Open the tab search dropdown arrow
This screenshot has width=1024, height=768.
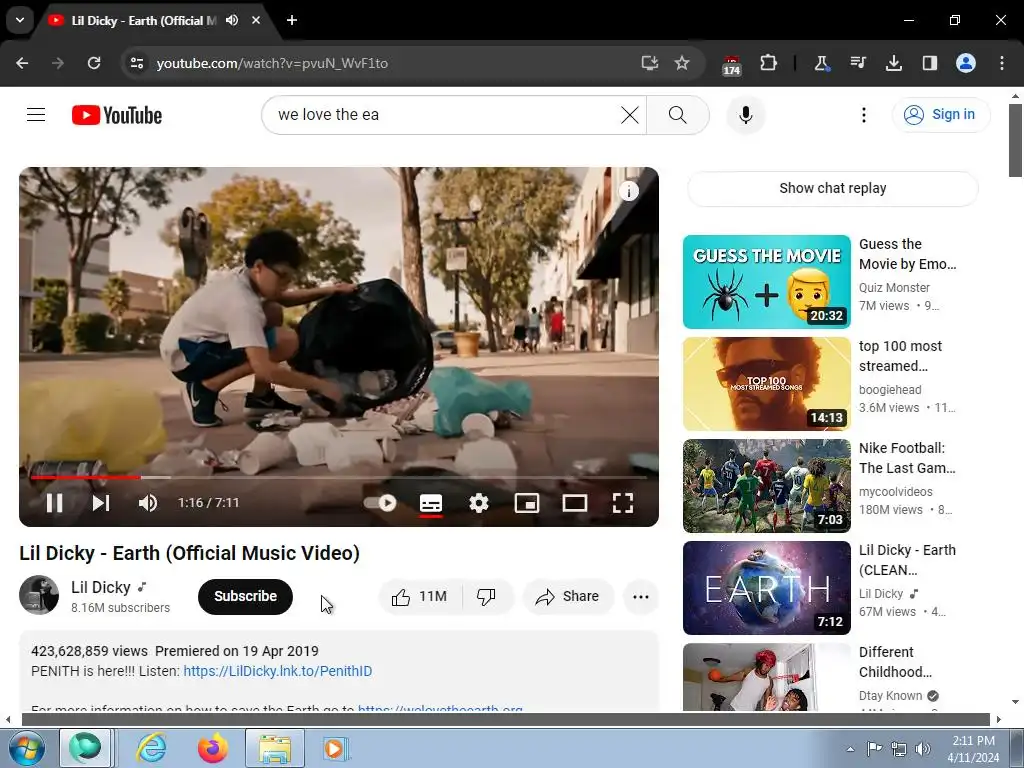coord(20,20)
